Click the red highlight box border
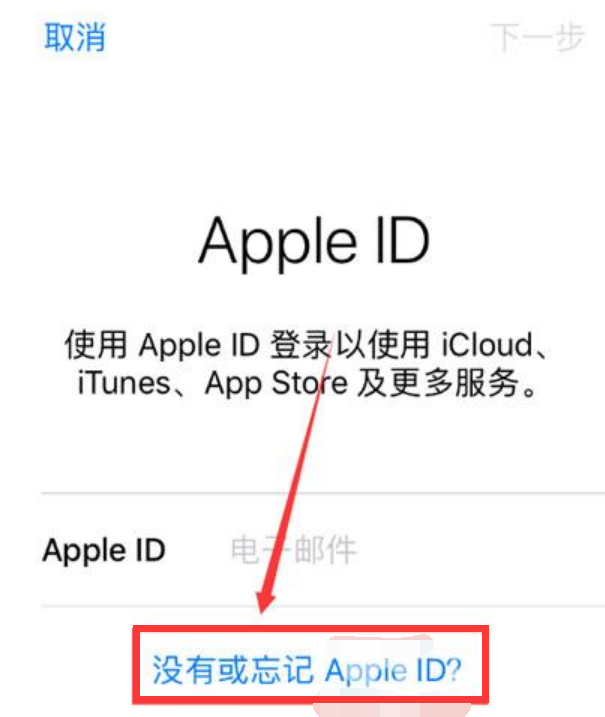 coord(311,629)
